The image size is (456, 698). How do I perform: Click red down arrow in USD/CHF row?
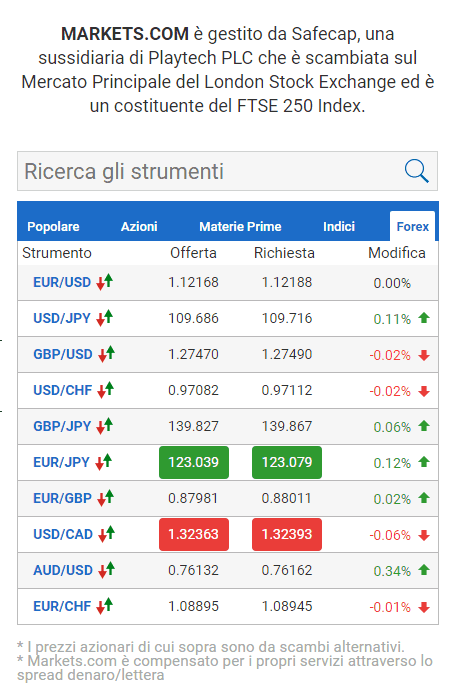point(424,391)
